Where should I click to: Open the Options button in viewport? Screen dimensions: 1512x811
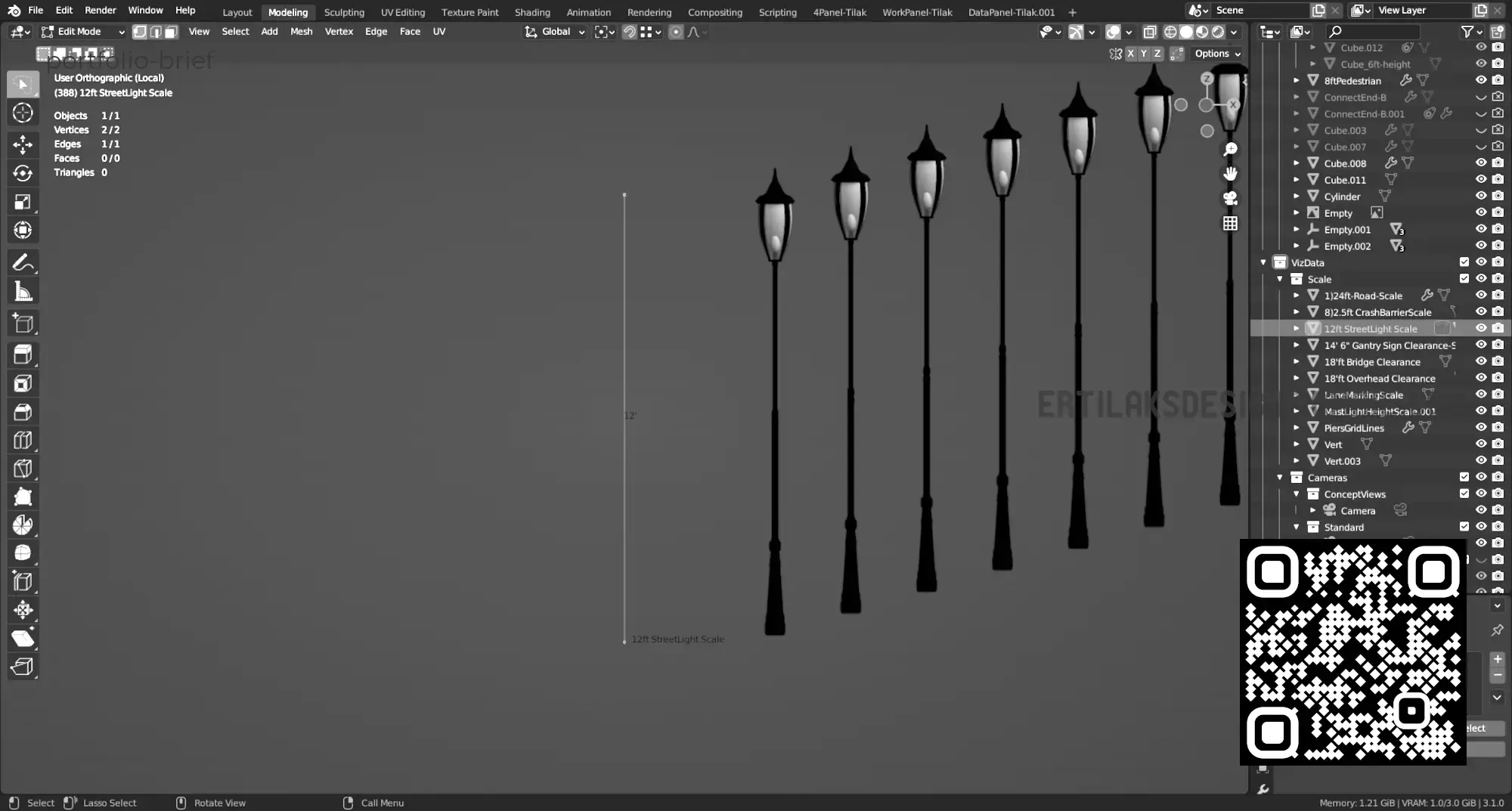pyautogui.click(x=1217, y=54)
